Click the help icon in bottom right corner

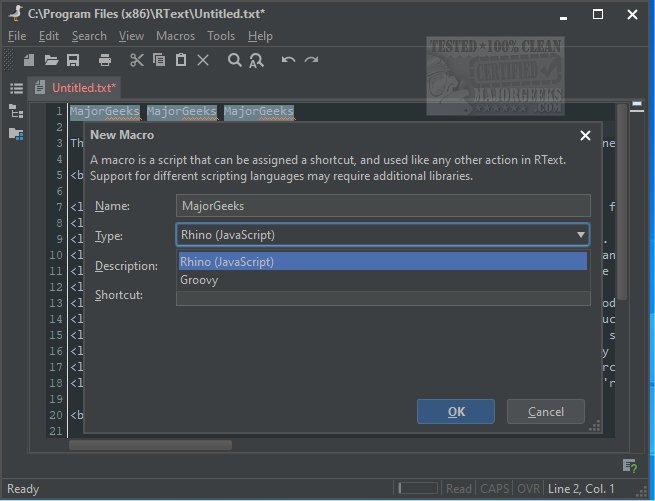point(630,465)
